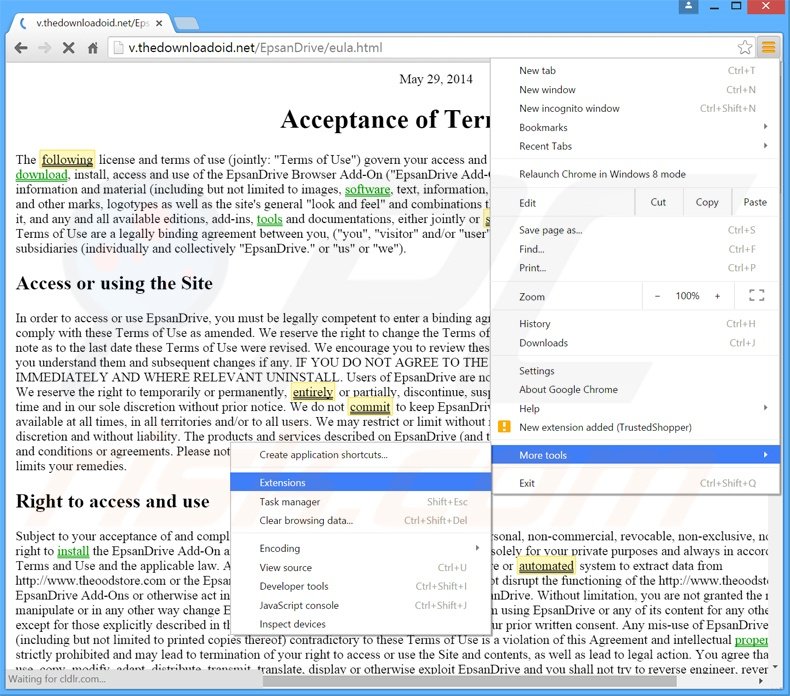Stop loading the page with X button
The height and width of the screenshot is (696, 790).
(x=69, y=48)
